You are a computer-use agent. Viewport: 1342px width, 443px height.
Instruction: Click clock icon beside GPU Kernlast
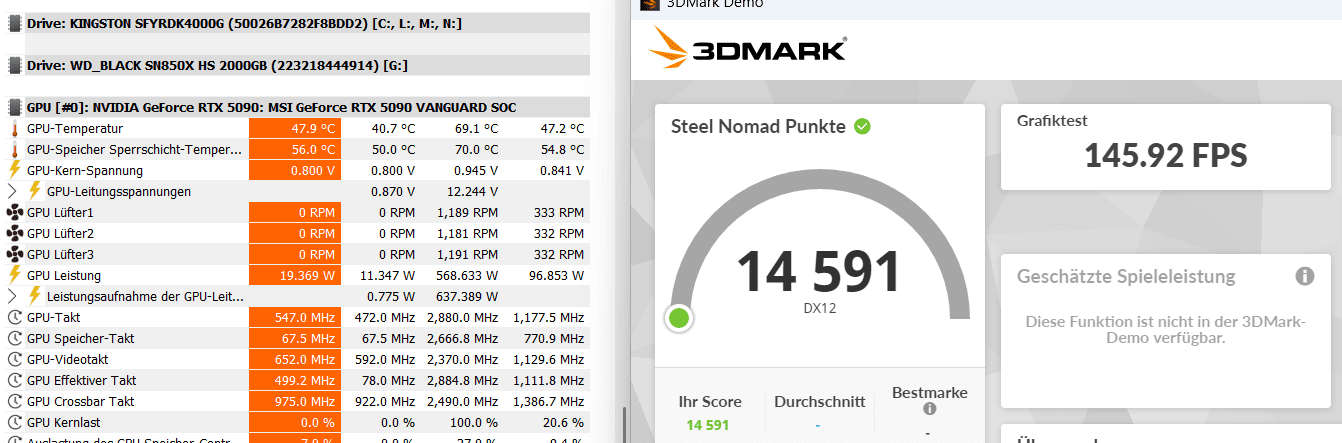15,422
